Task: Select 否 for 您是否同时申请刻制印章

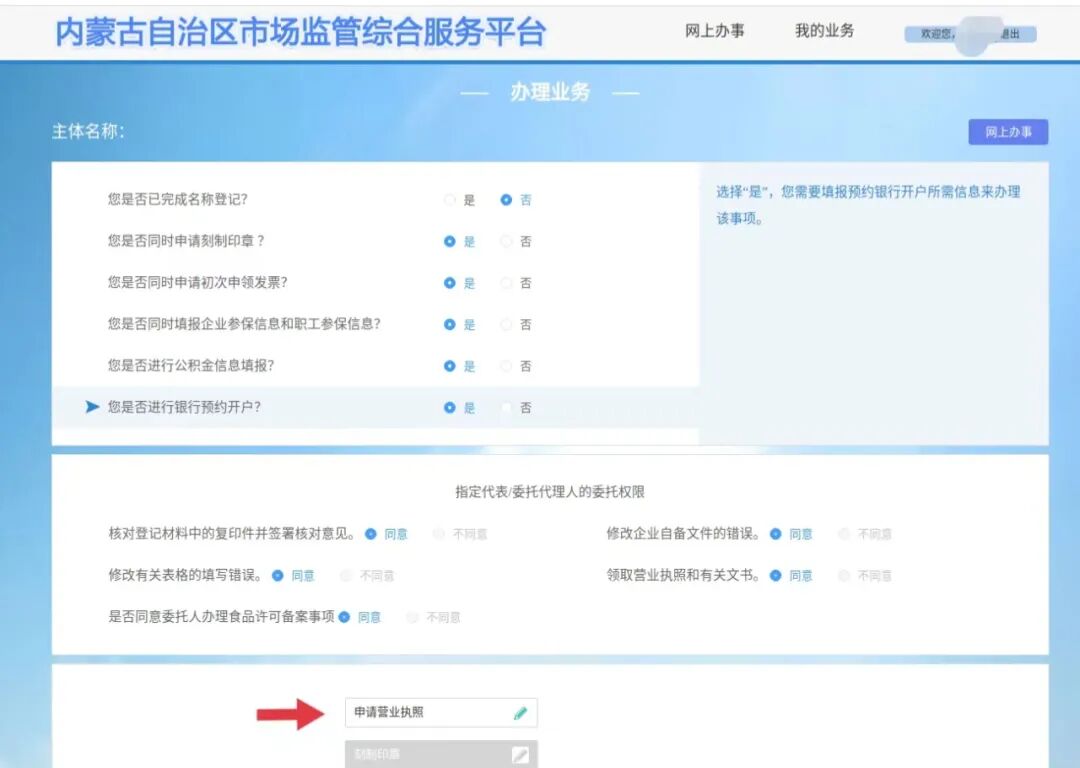Action: point(507,241)
